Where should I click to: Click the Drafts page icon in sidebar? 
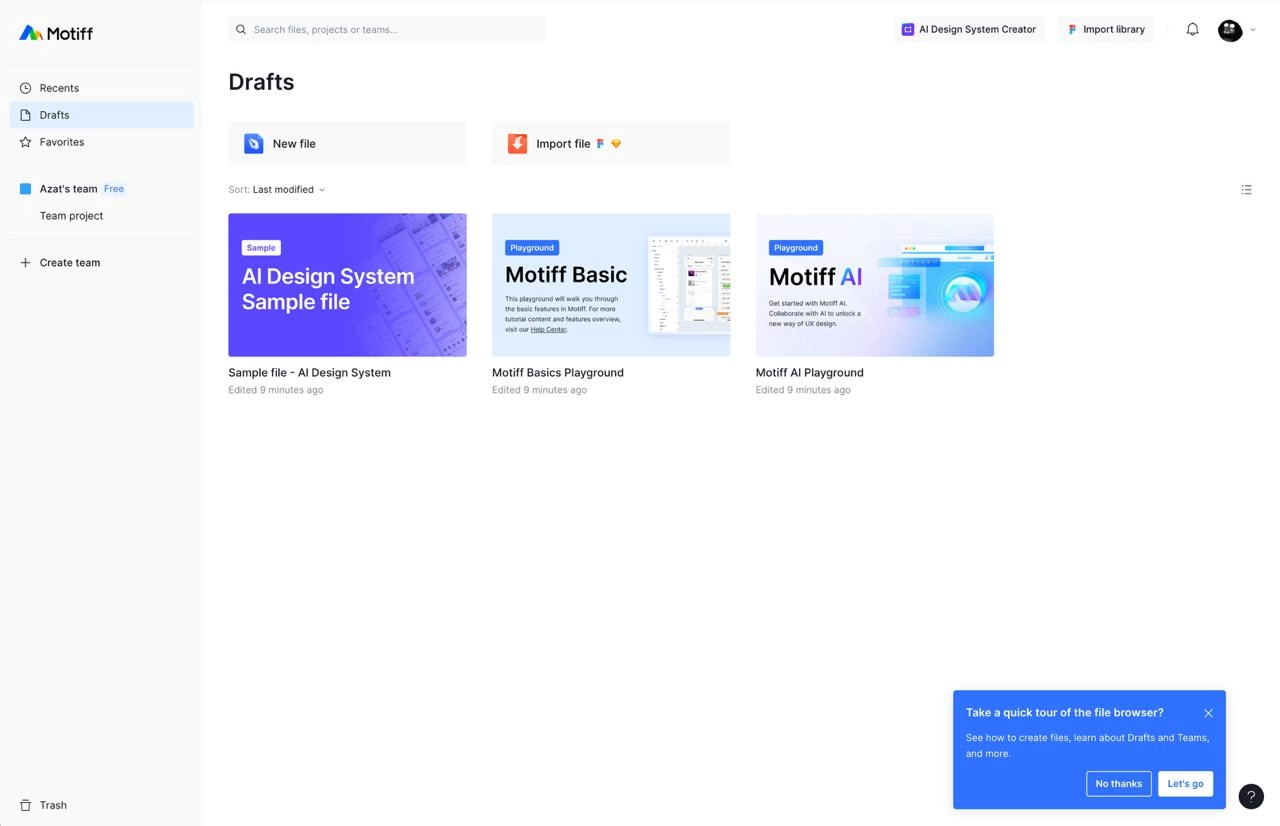[26, 115]
